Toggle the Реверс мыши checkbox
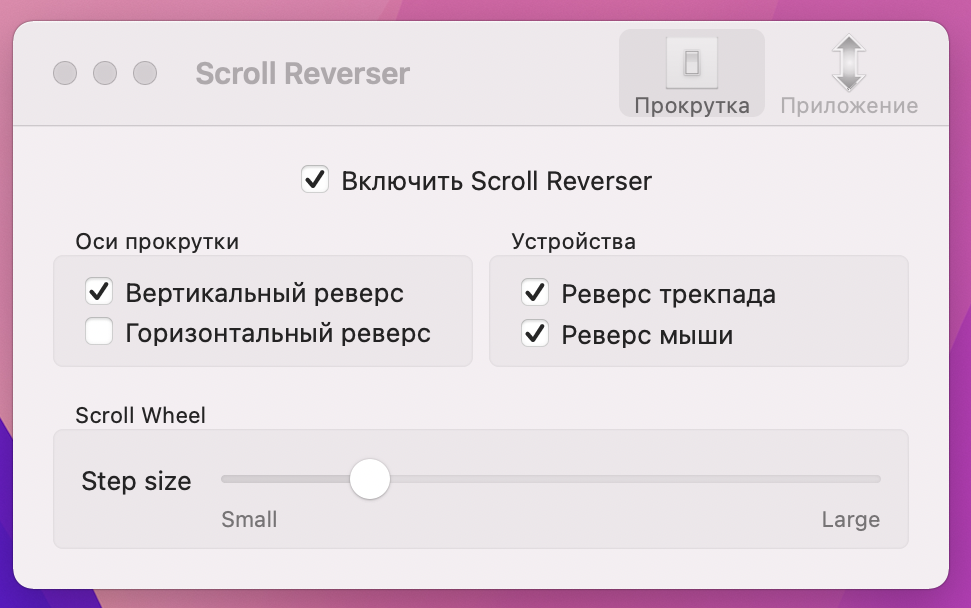The image size is (971, 608). click(535, 333)
